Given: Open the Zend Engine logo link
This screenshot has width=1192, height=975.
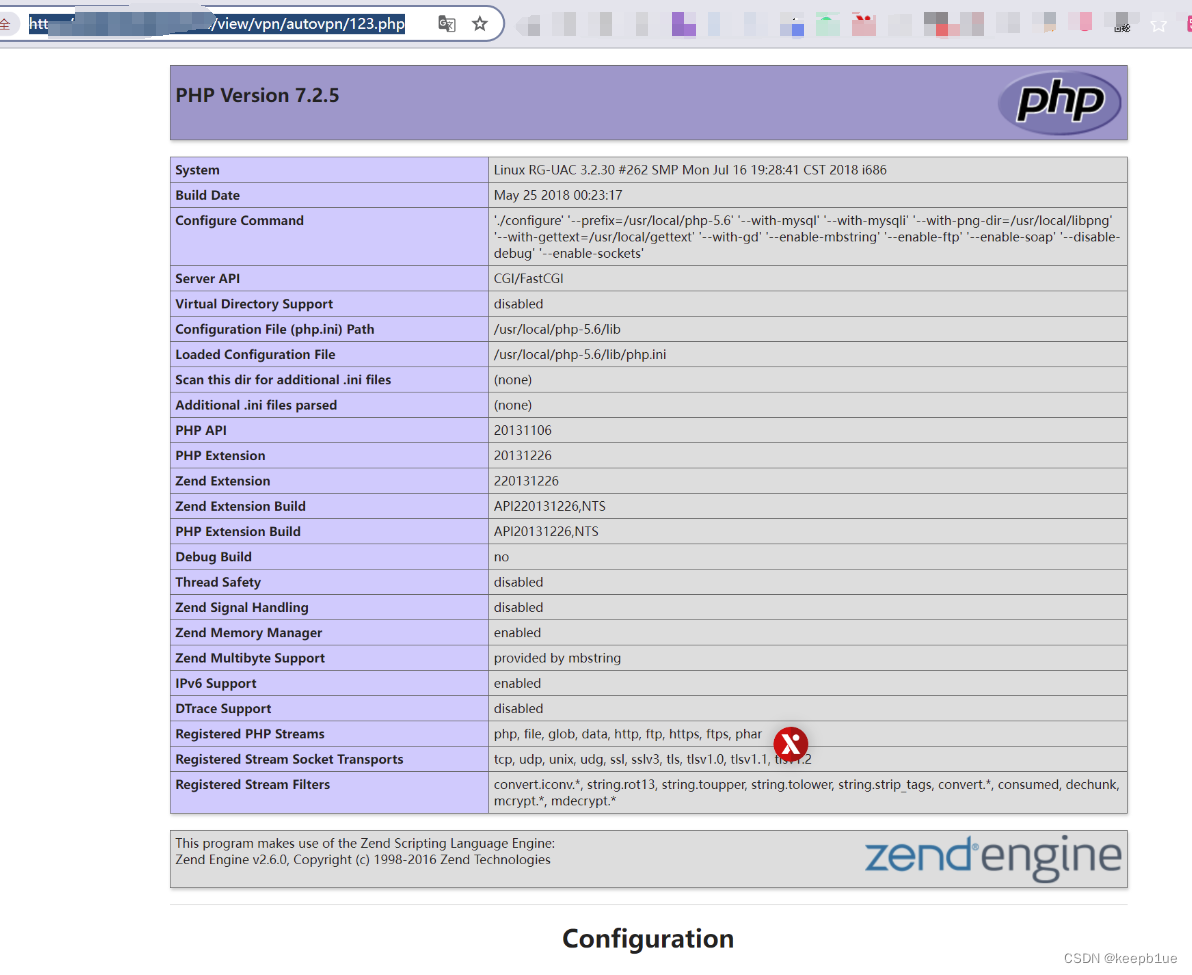Looking at the screenshot, I should [x=993, y=858].
